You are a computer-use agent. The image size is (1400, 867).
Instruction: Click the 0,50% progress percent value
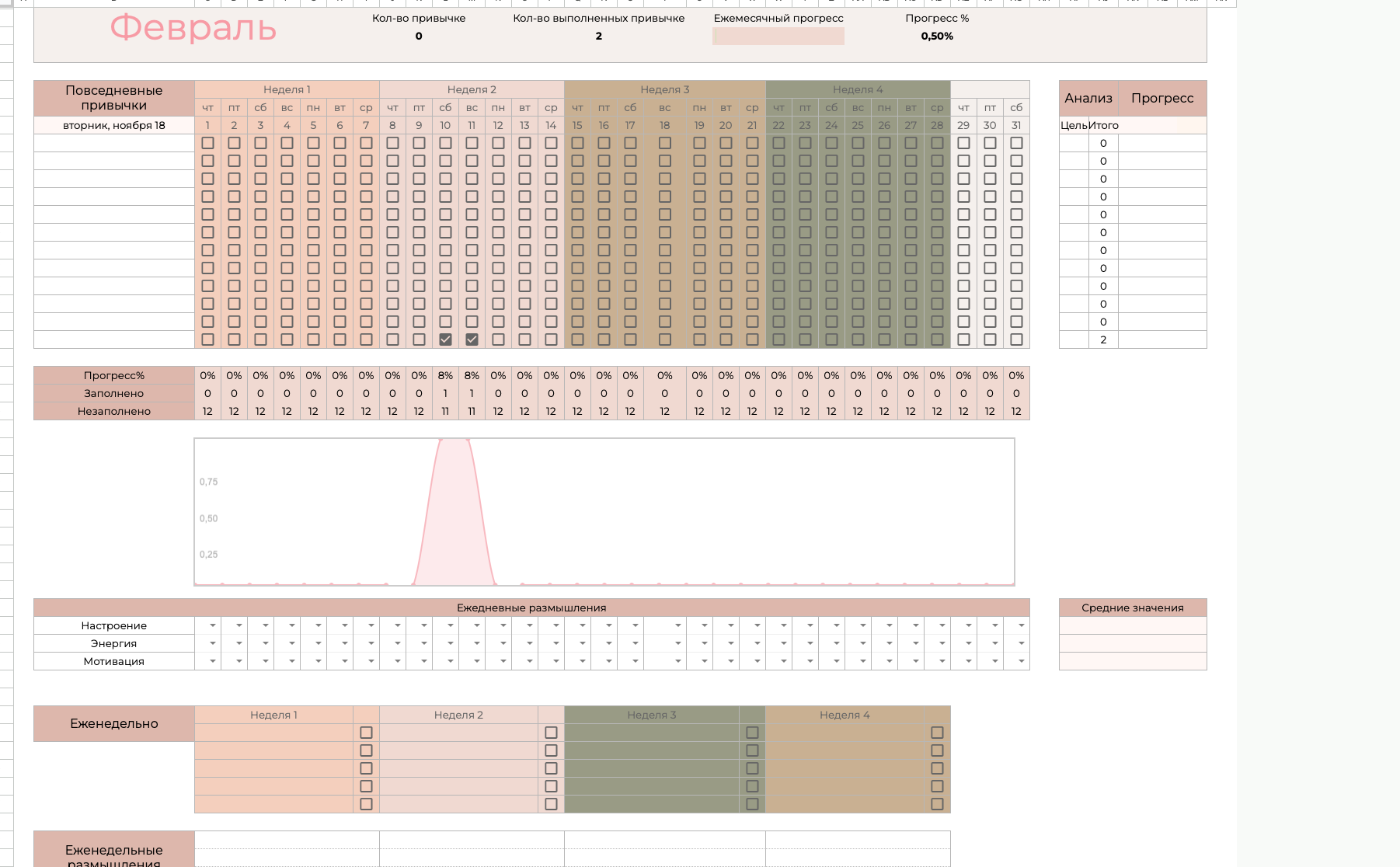tap(936, 37)
